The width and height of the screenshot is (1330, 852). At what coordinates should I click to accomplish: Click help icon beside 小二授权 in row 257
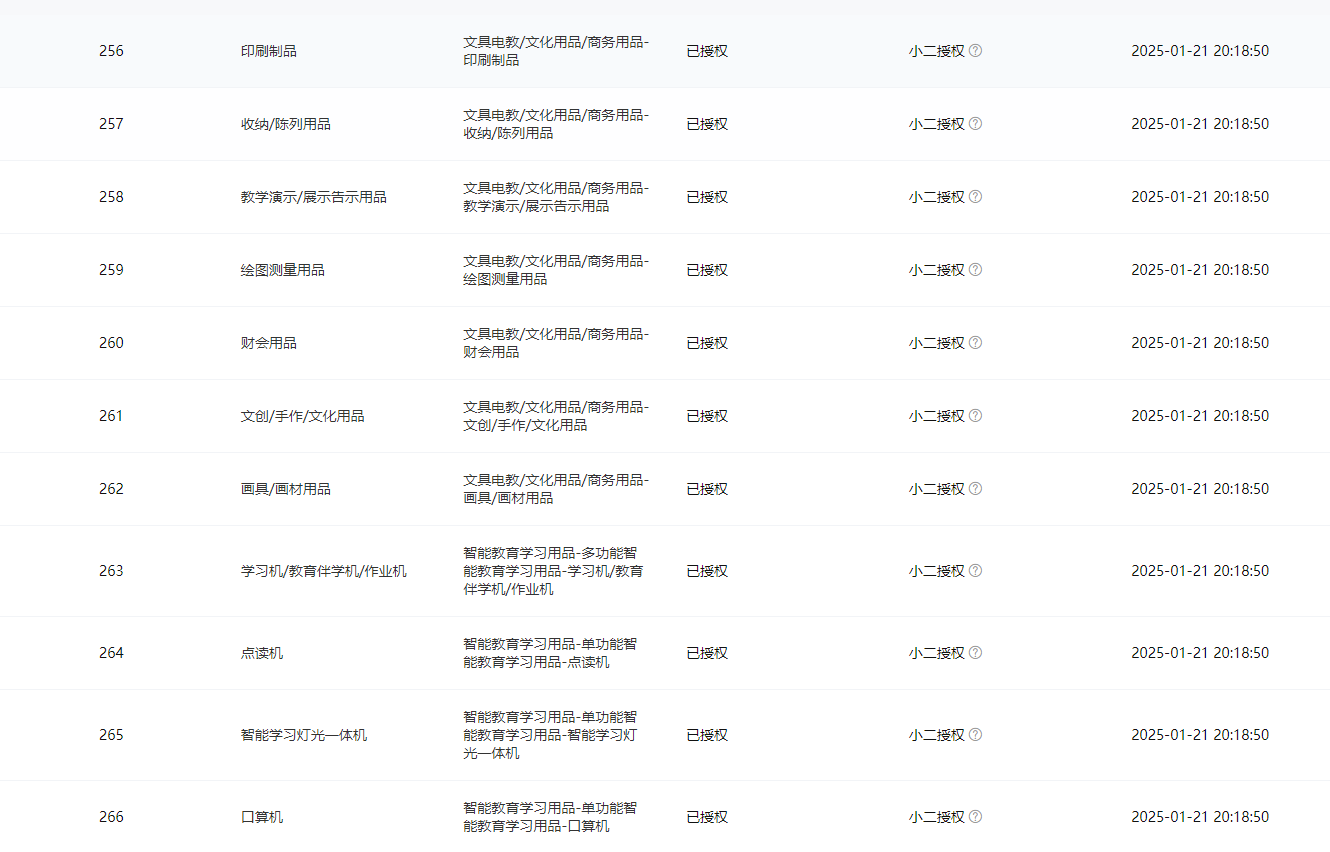pyautogui.click(x=975, y=124)
